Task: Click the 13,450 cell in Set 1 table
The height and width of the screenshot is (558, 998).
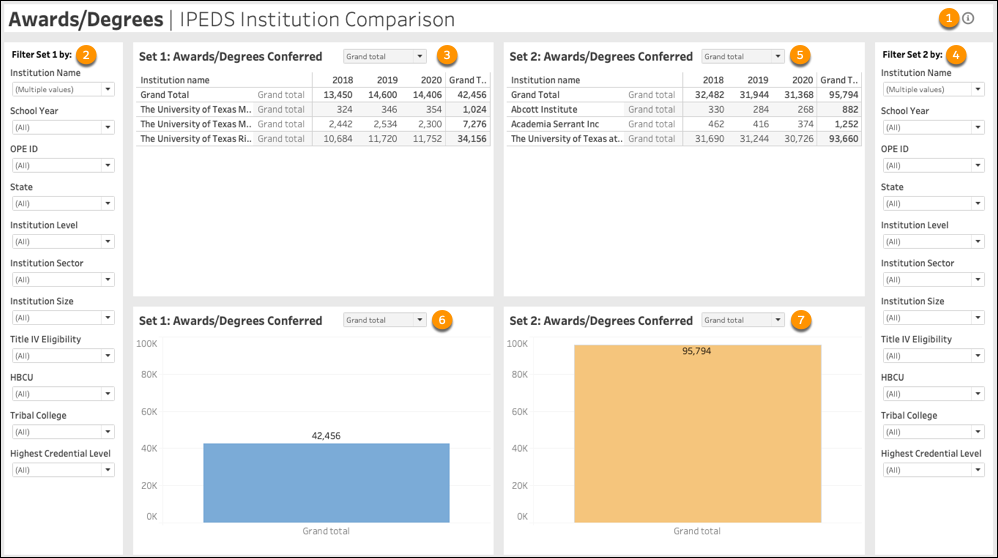Action: point(338,95)
